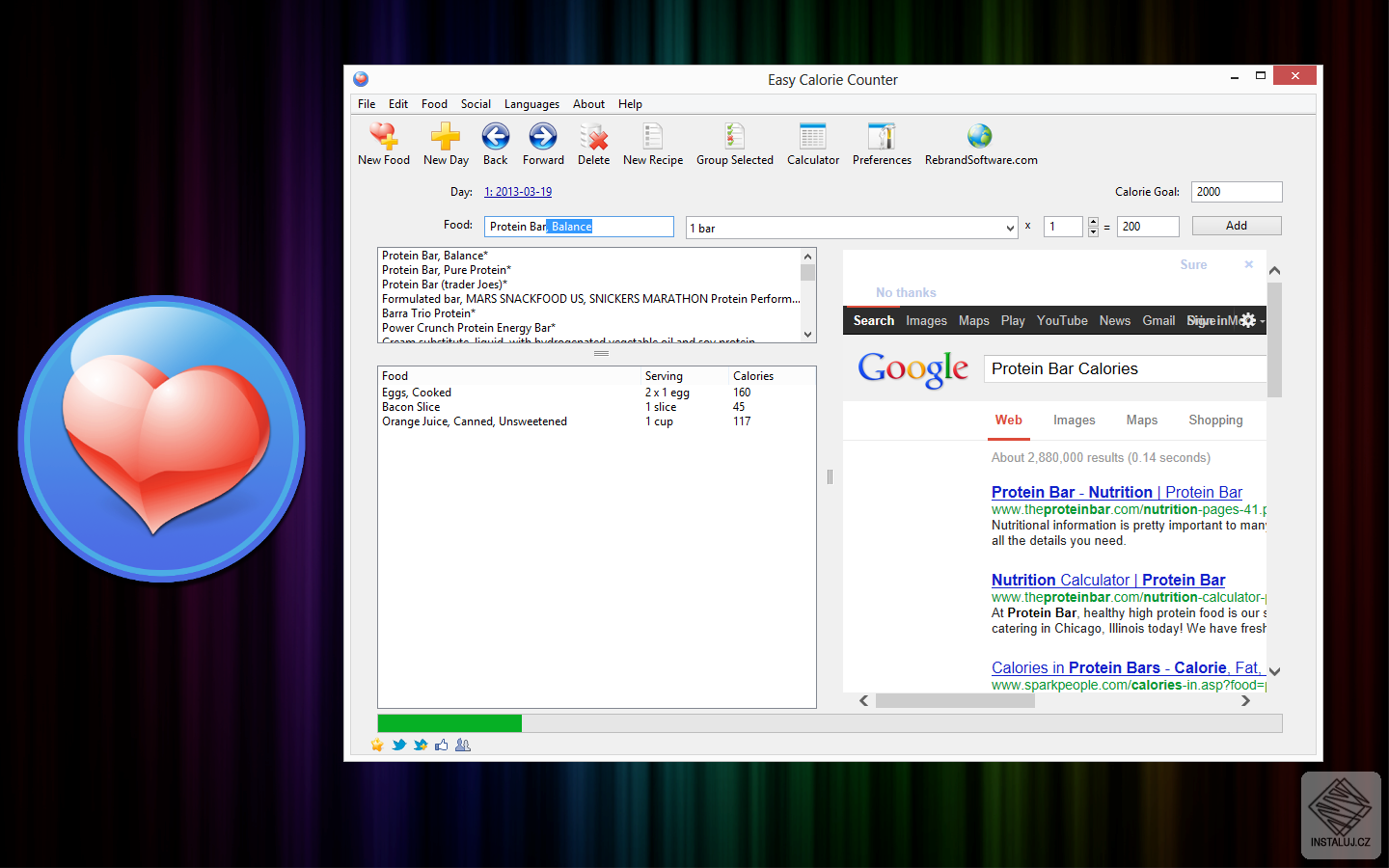Switch to the Images tab in Google results
This screenshot has height=868, width=1389.
1074,420
